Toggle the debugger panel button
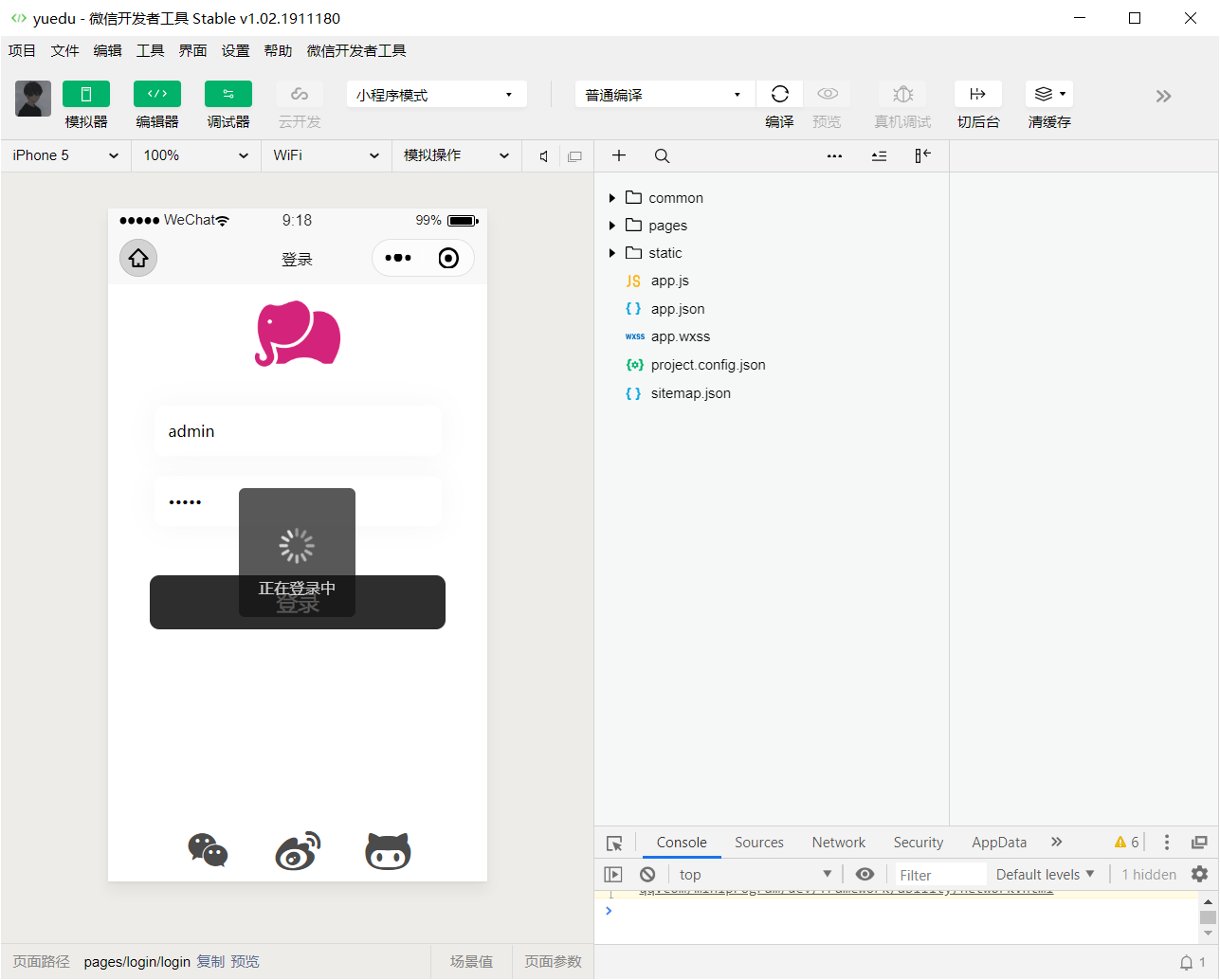The height and width of the screenshot is (980, 1220). click(228, 94)
